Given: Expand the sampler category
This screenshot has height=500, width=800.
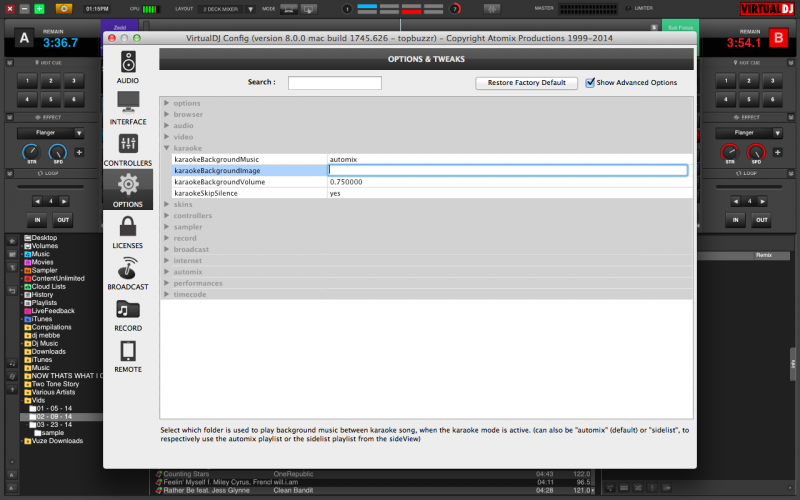Looking at the screenshot, I should 166,227.
